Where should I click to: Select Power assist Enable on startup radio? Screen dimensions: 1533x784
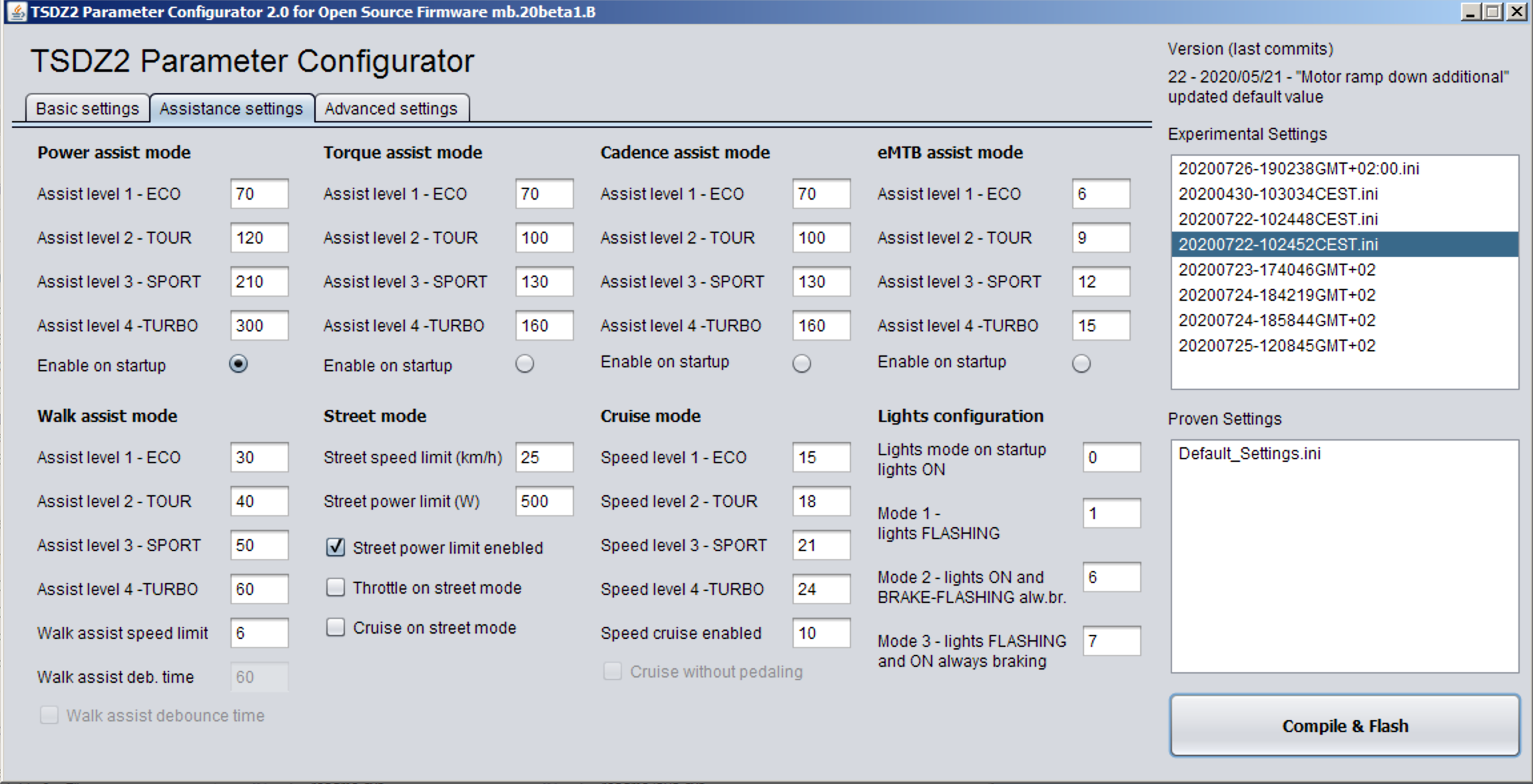(x=238, y=364)
